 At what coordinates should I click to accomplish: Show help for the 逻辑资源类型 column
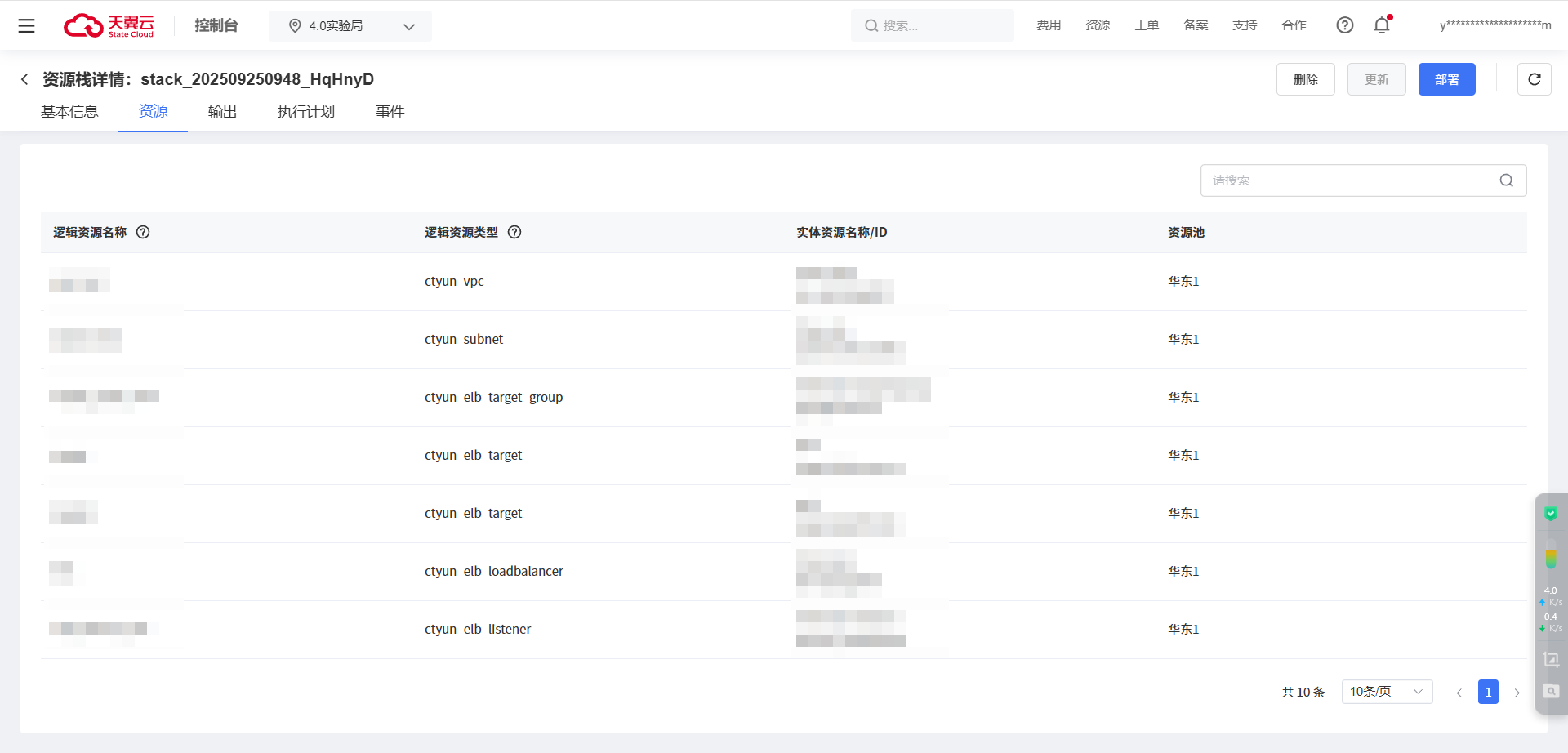pyautogui.click(x=514, y=232)
